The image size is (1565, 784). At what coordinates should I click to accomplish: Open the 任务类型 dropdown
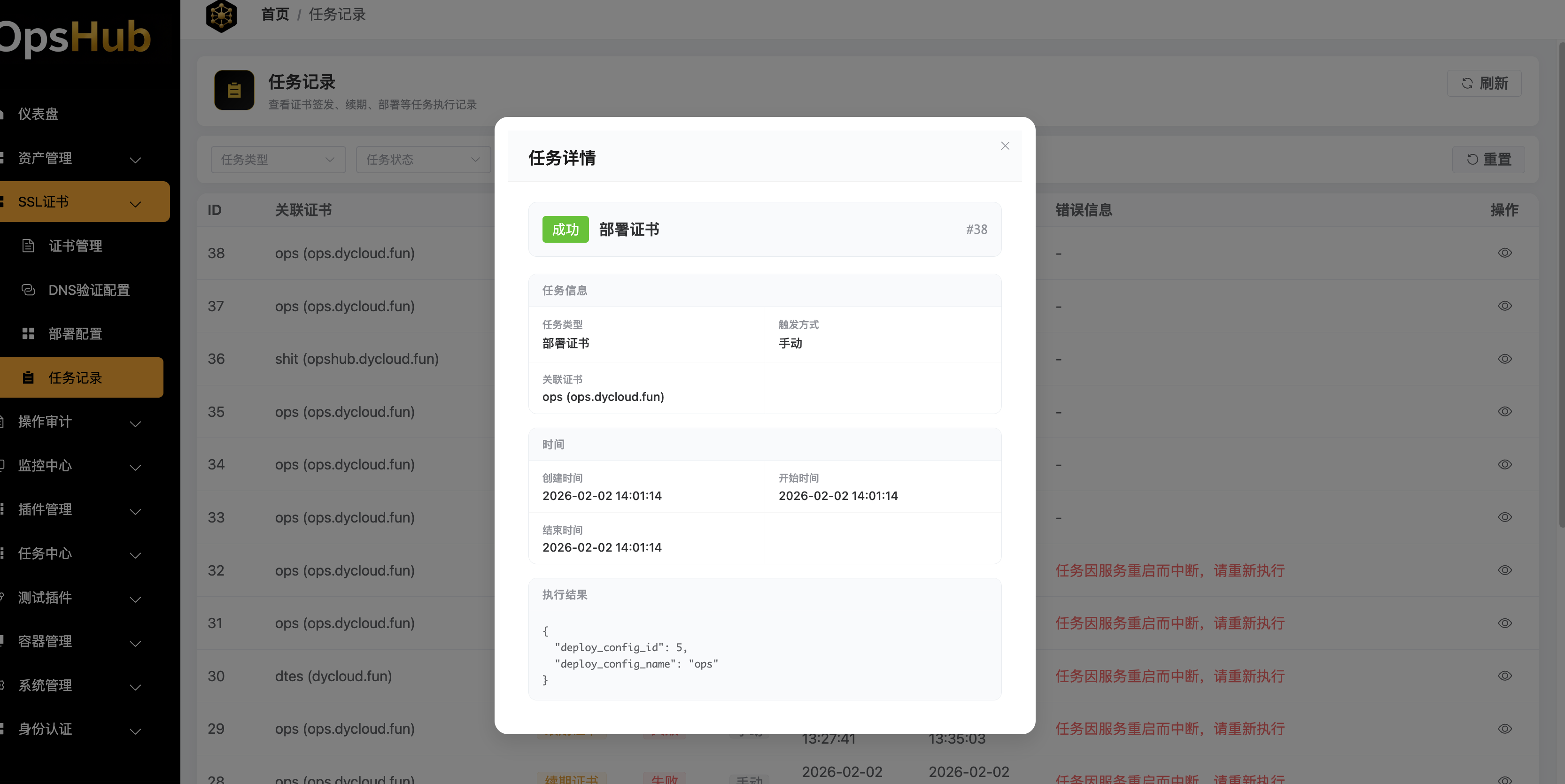278,159
